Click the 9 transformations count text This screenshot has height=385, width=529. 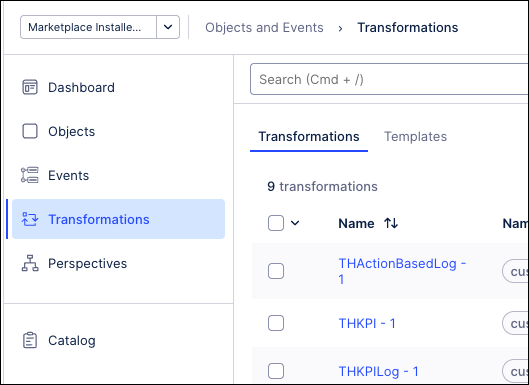(322, 186)
